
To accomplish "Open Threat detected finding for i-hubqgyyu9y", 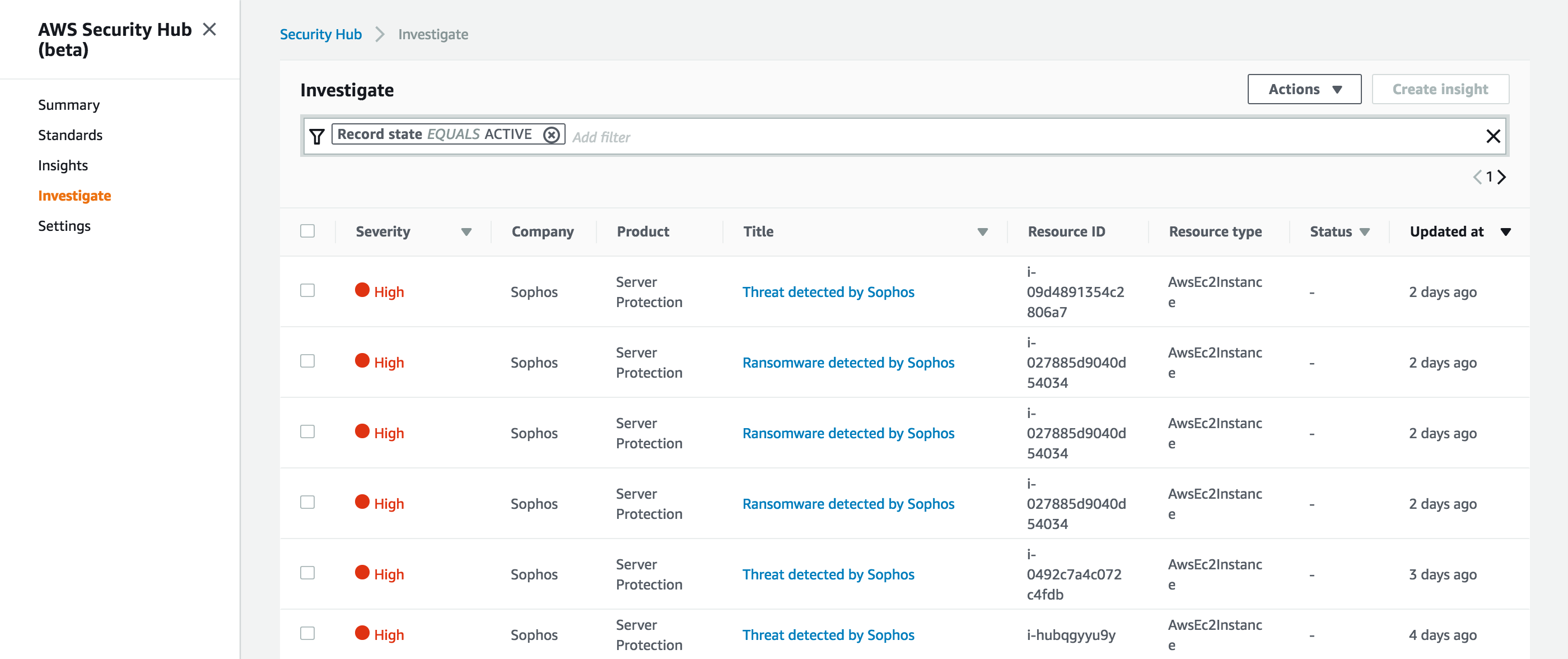I will (828, 635).
